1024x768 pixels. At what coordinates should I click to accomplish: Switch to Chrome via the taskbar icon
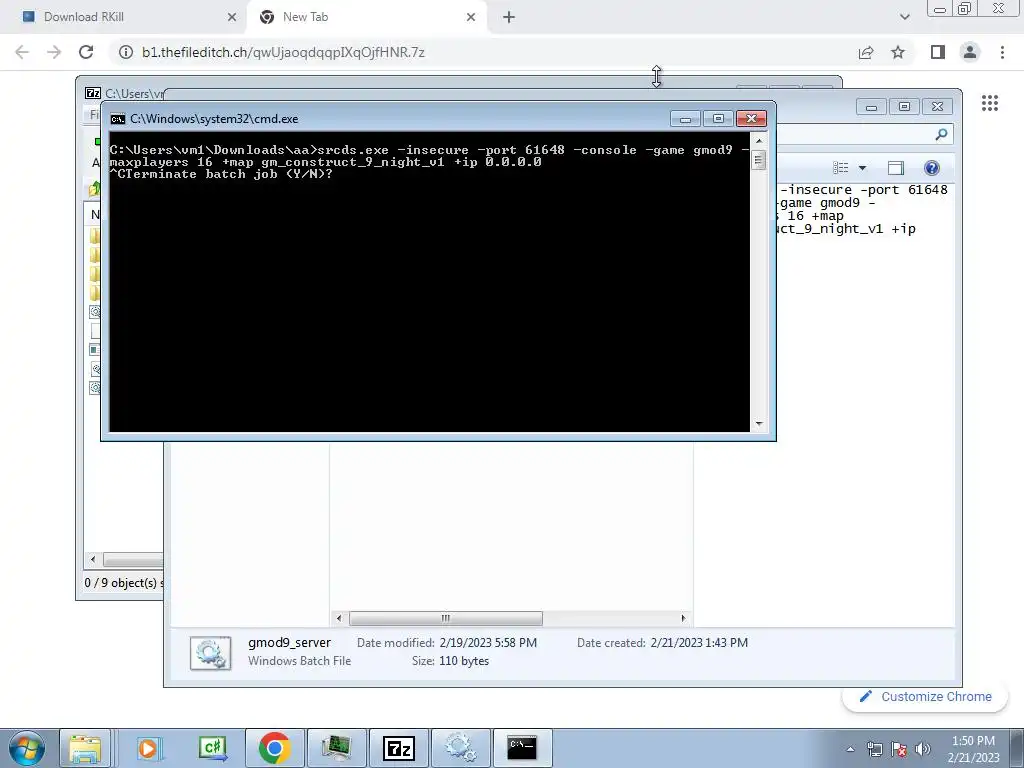point(274,748)
